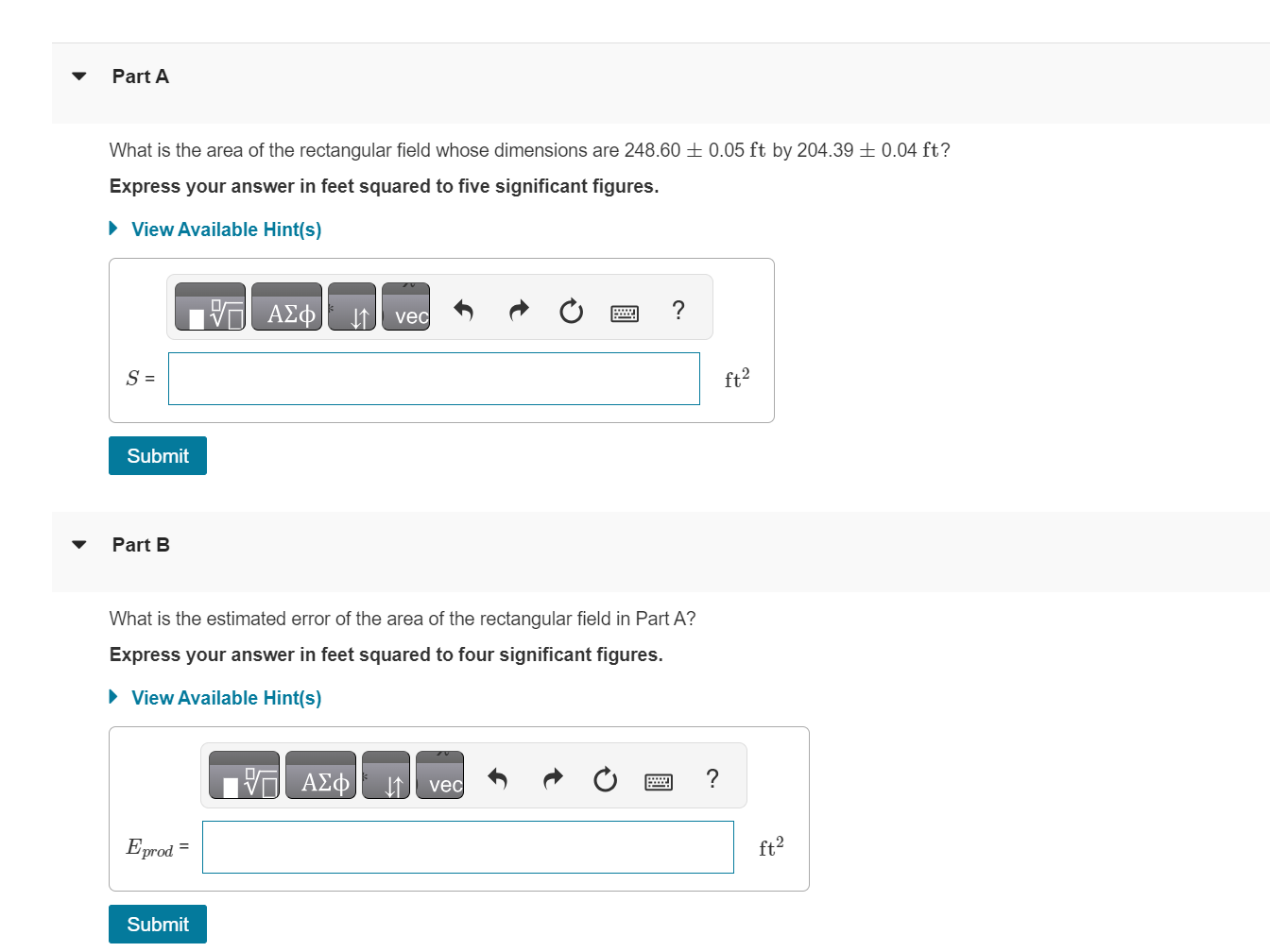This screenshot has width=1270, height=952.
Task: Collapse the Part A section
Action: click(77, 76)
